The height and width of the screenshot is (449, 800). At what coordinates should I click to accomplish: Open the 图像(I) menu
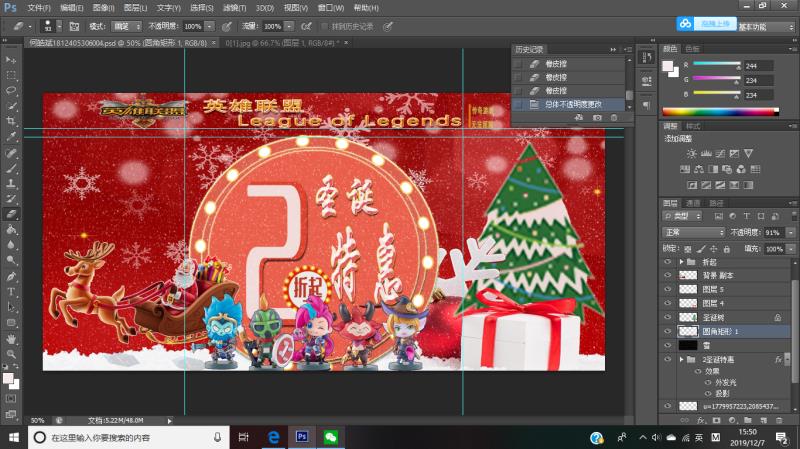click(x=103, y=8)
